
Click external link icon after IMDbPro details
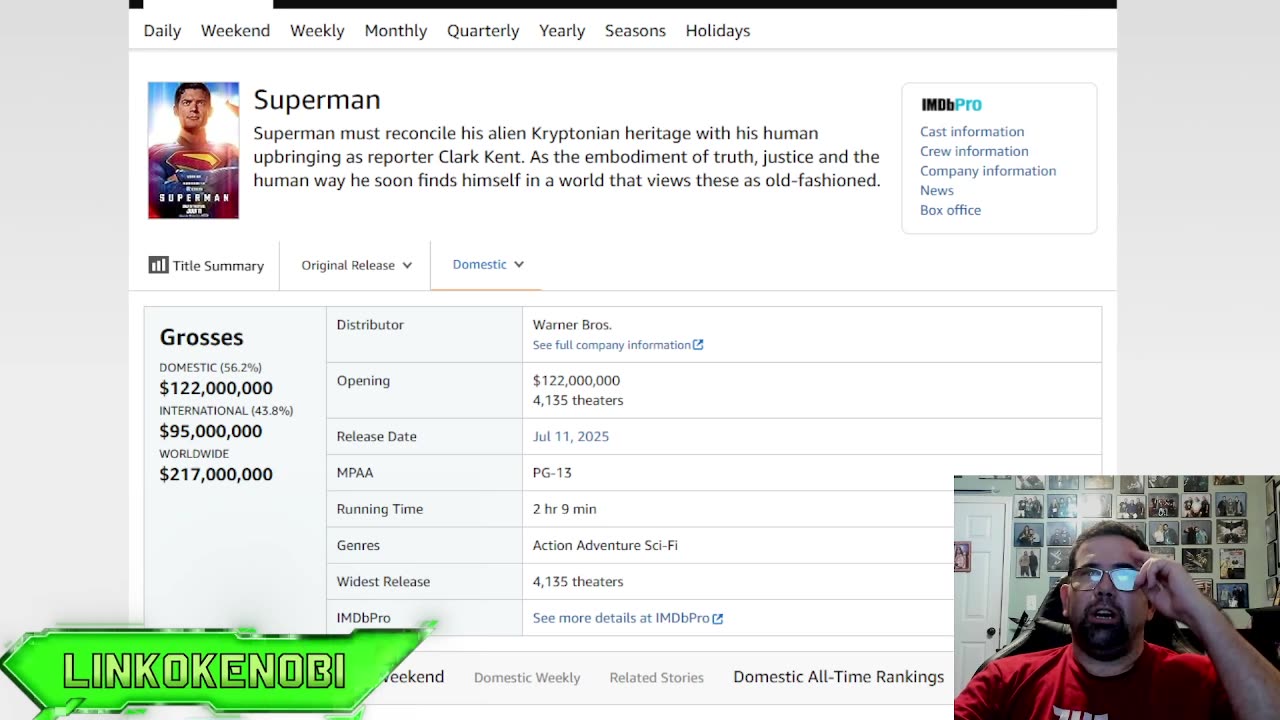[718, 618]
